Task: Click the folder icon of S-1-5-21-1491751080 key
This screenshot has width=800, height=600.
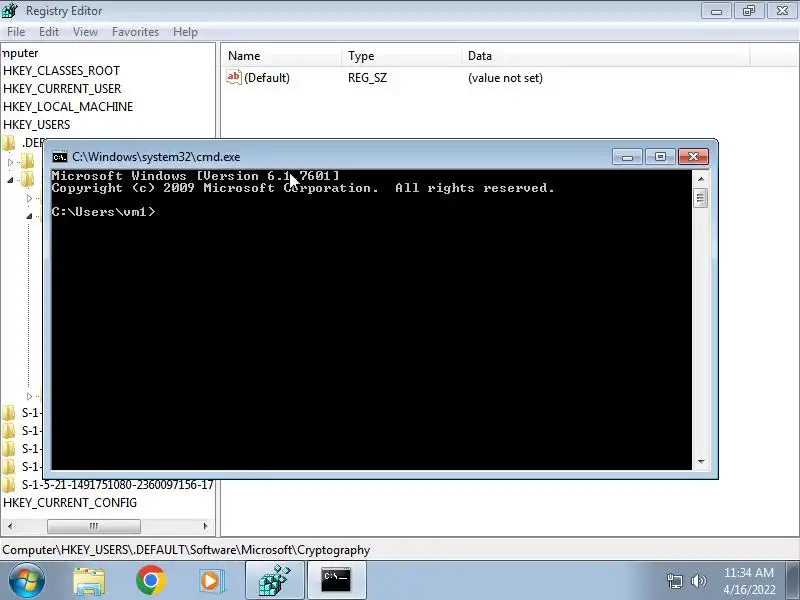Action: coord(9,485)
